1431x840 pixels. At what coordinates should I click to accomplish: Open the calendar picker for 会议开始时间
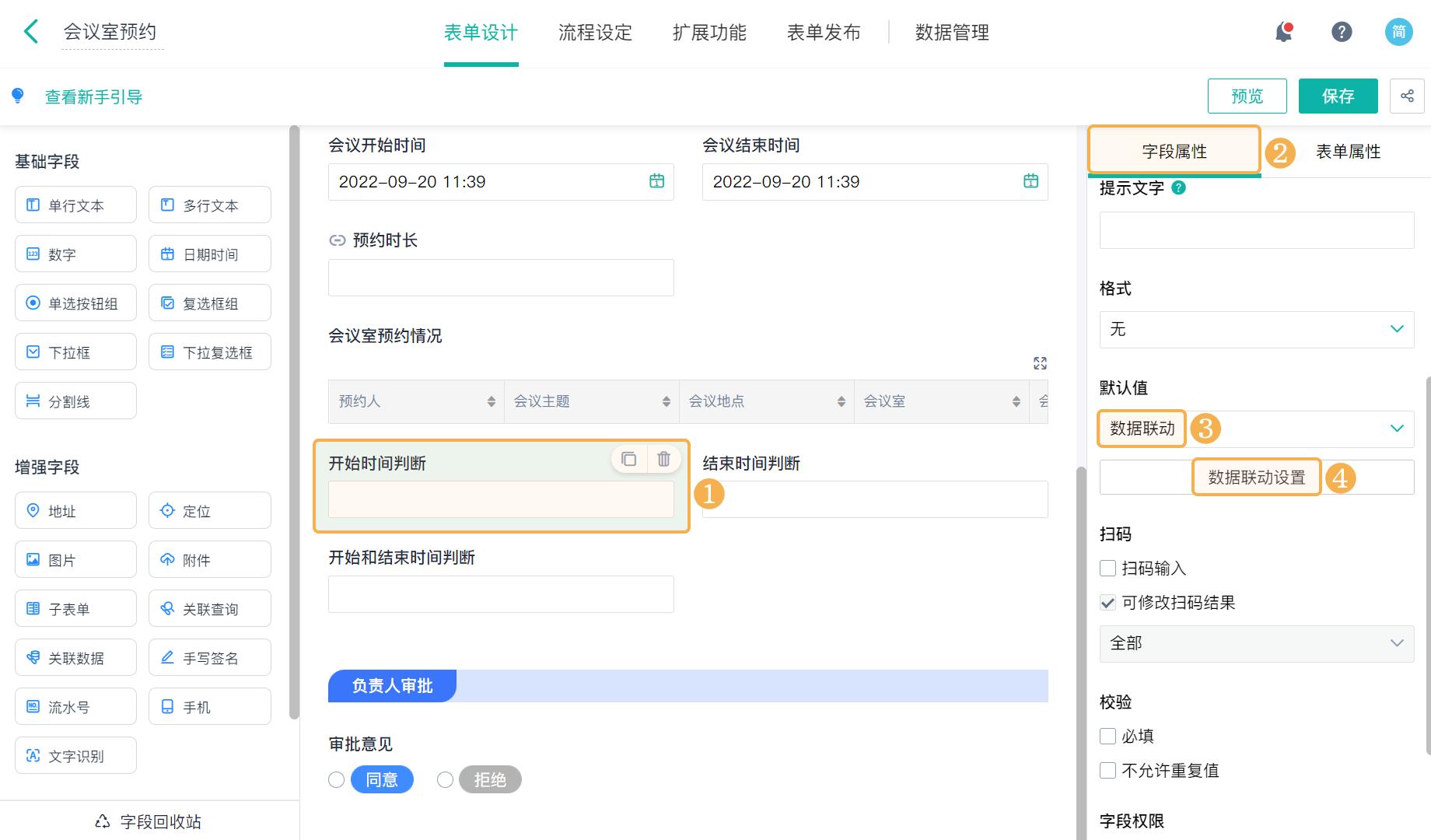point(656,181)
